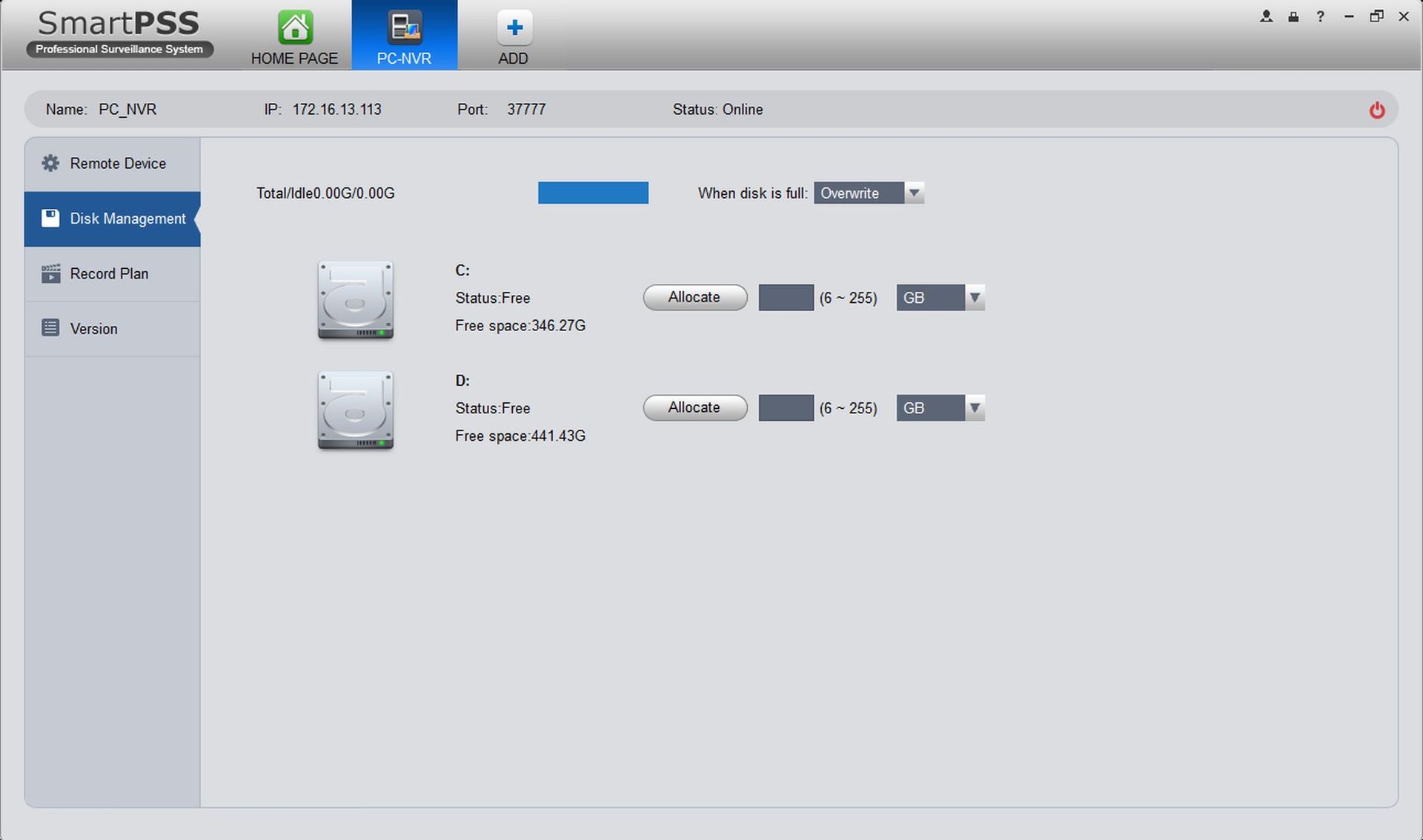Click the blue disk usage bar
Screen dimensions: 1423x840
click(x=593, y=193)
